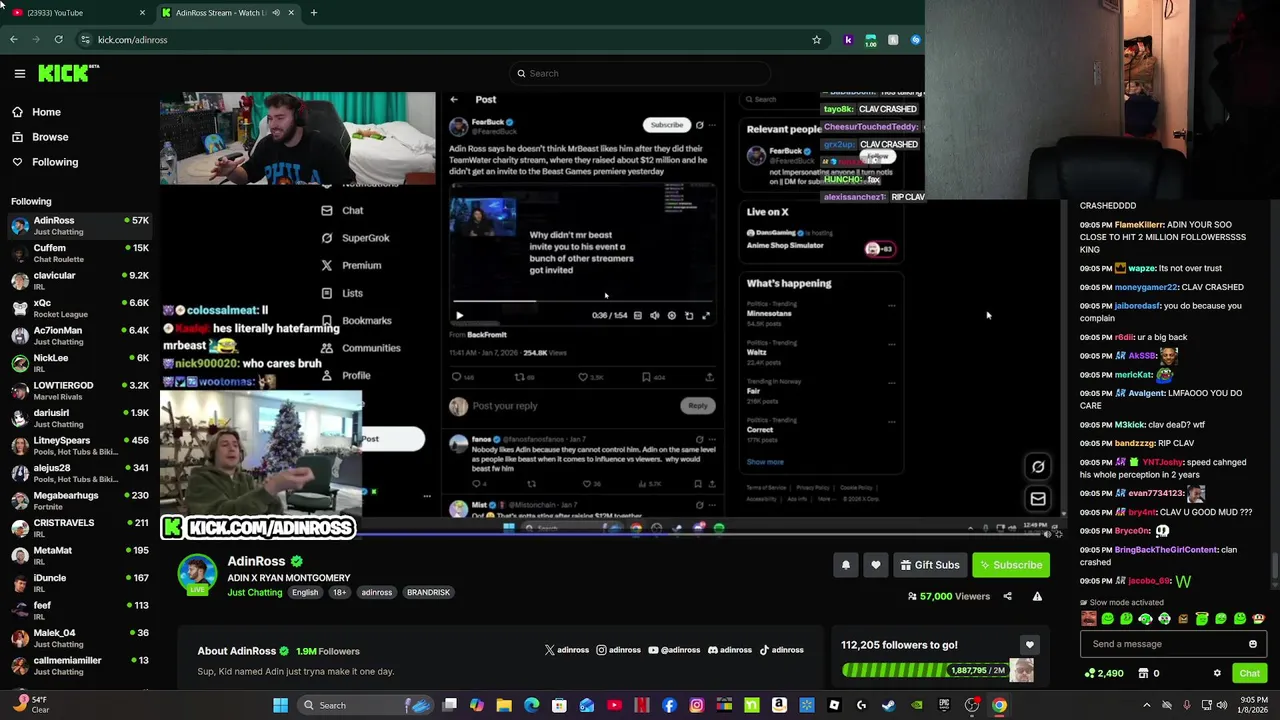Open LOWTIERGOD channel in Following list
1280x720 pixels.
pos(80,390)
